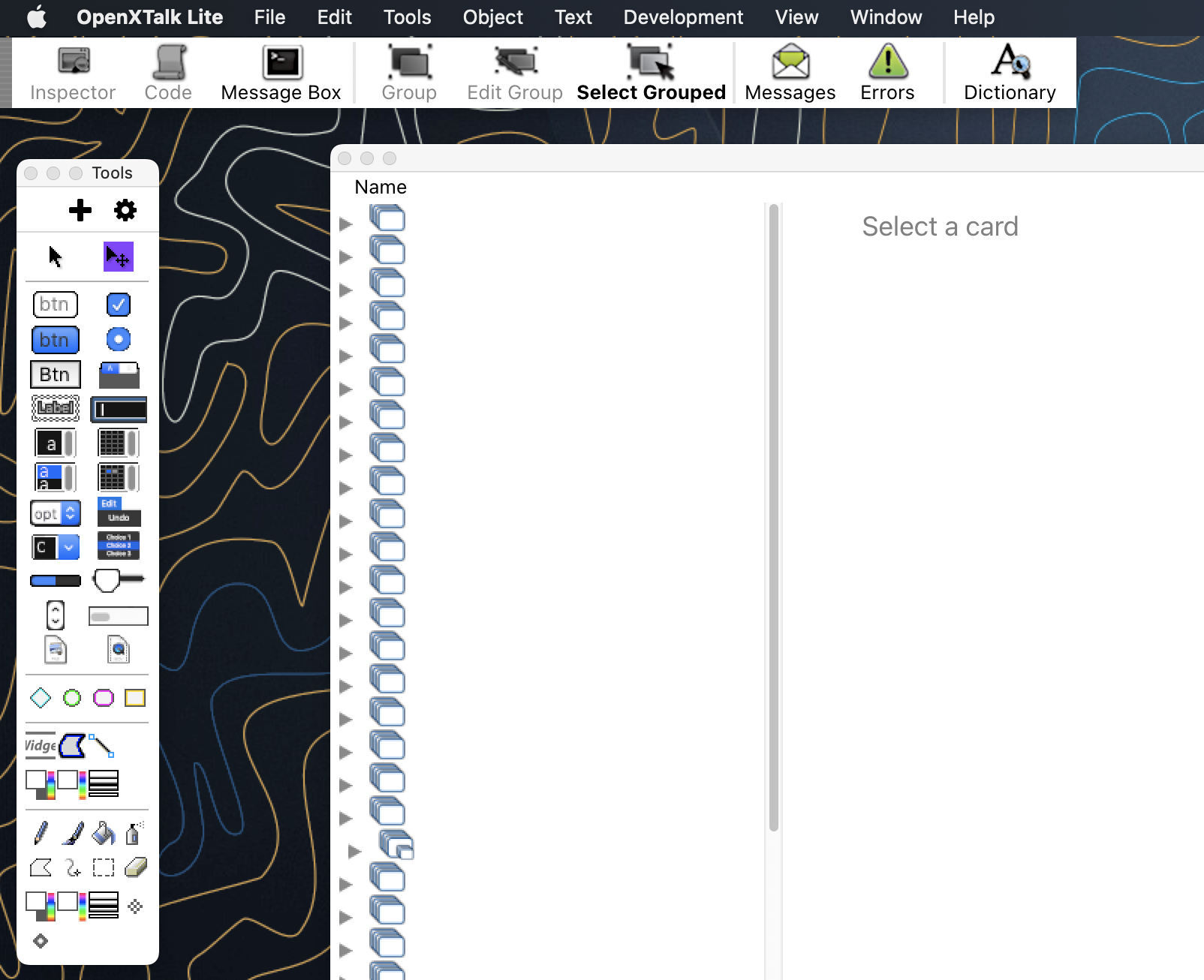Choose the blue default 'btn' button tool
Viewport: 1204px width, 980px height.
(56, 340)
